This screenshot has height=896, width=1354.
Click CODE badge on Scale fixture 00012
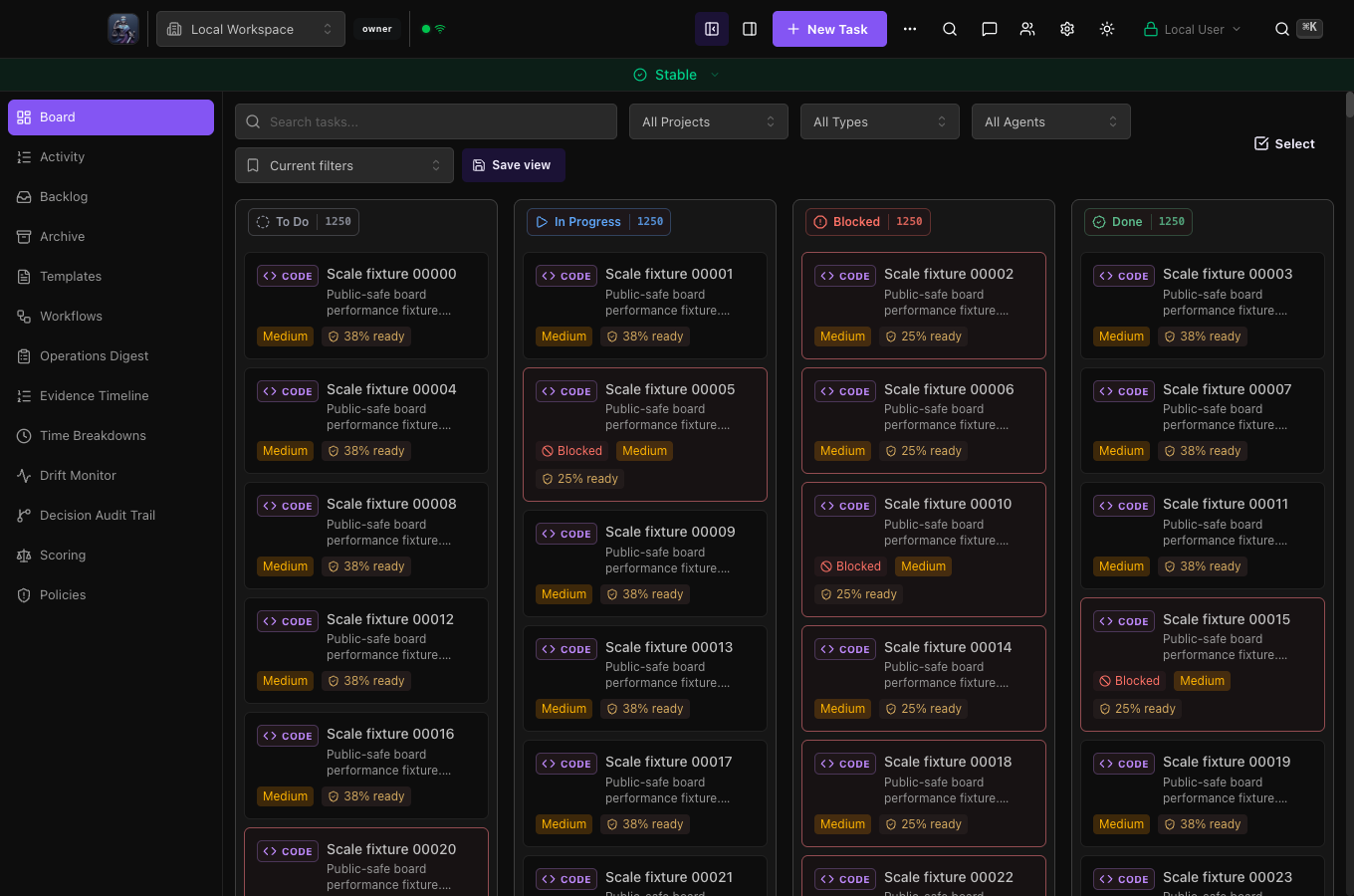click(x=288, y=621)
